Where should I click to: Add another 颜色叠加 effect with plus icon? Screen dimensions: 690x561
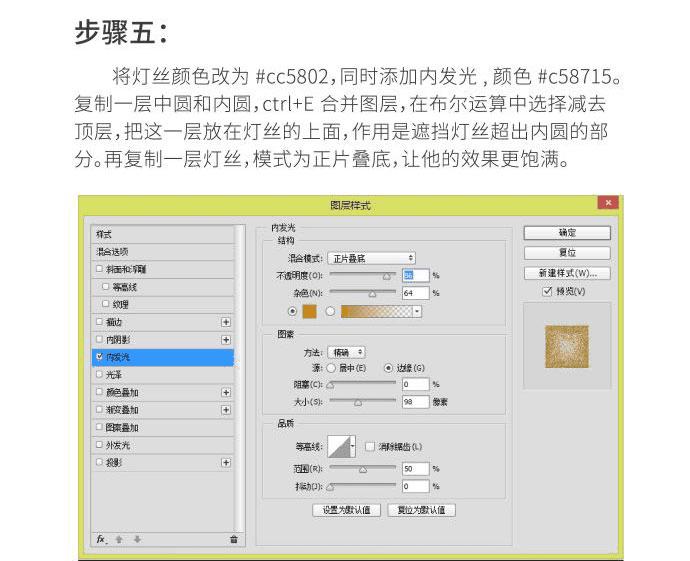click(226, 392)
